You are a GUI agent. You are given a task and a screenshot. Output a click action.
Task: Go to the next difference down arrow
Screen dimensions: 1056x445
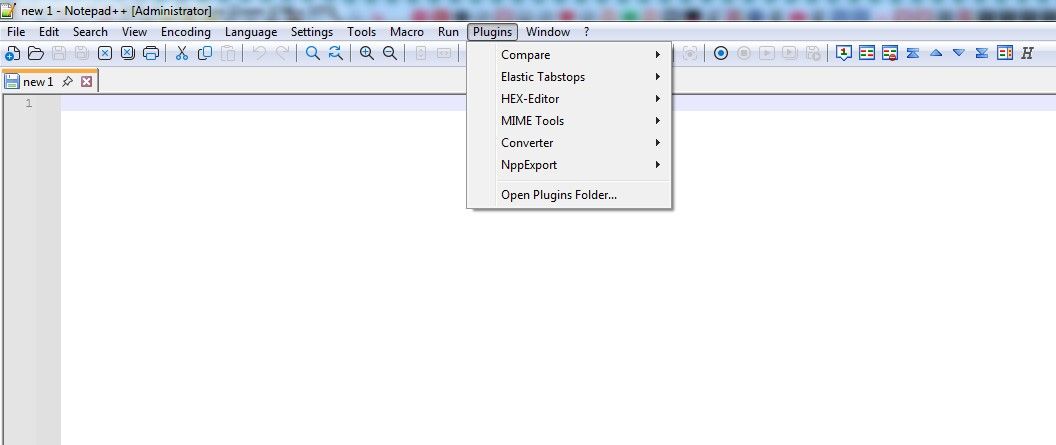(958, 54)
